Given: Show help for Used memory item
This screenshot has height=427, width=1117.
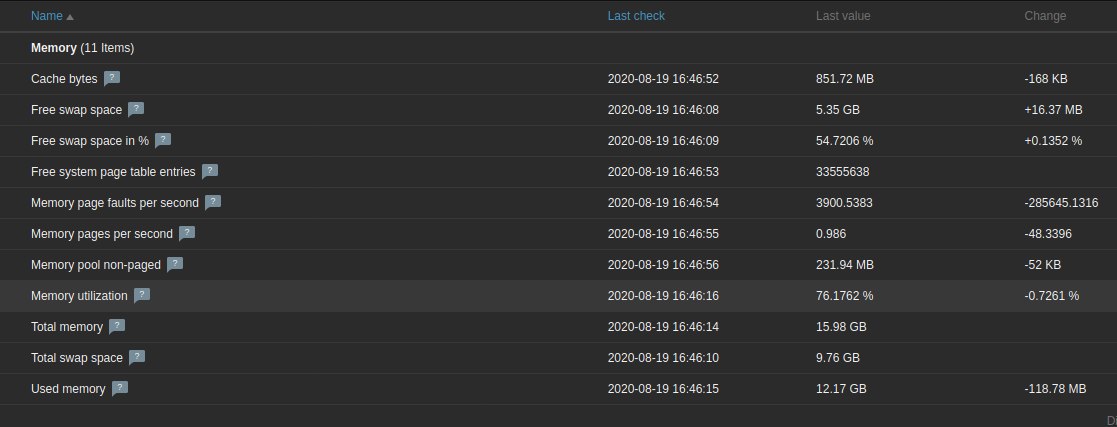Looking at the screenshot, I should (x=120, y=388).
